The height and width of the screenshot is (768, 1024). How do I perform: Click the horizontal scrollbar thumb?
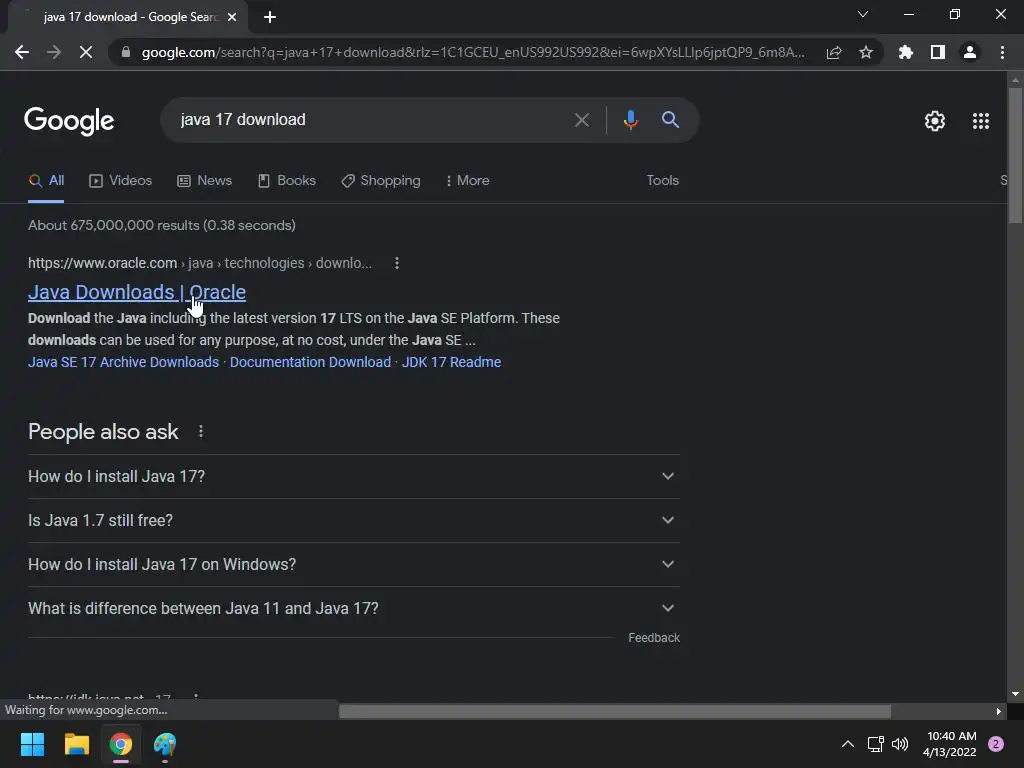coord(615,711)
